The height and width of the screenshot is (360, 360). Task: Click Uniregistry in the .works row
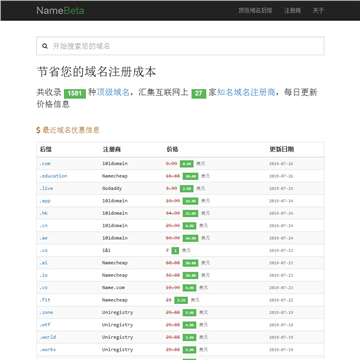pos(118,350)
